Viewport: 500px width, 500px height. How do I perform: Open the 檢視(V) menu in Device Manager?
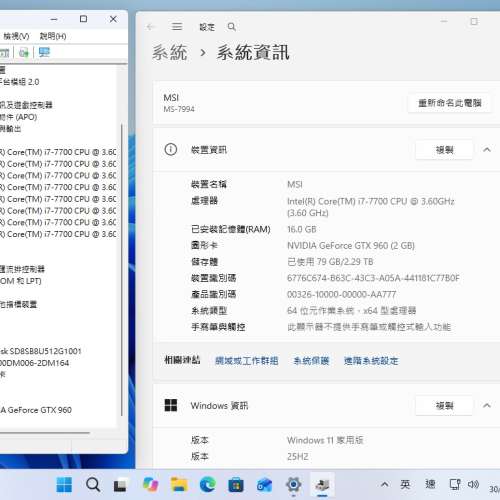[x=16, y=36]
